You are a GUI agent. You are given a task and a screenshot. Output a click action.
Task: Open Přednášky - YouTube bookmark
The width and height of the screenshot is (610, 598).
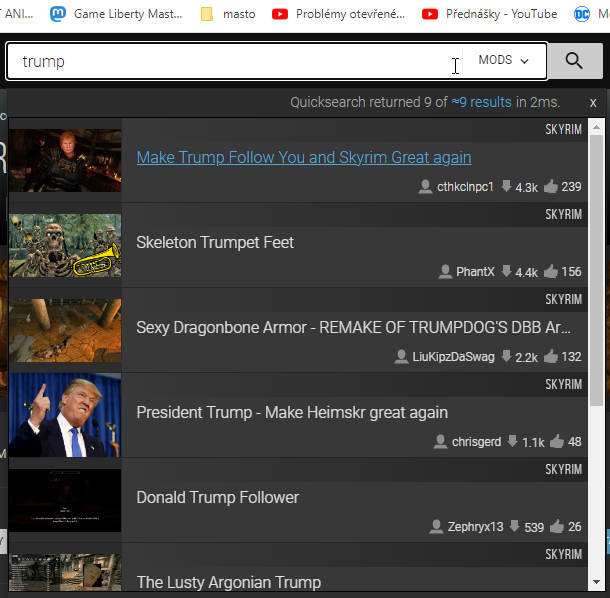490,14
